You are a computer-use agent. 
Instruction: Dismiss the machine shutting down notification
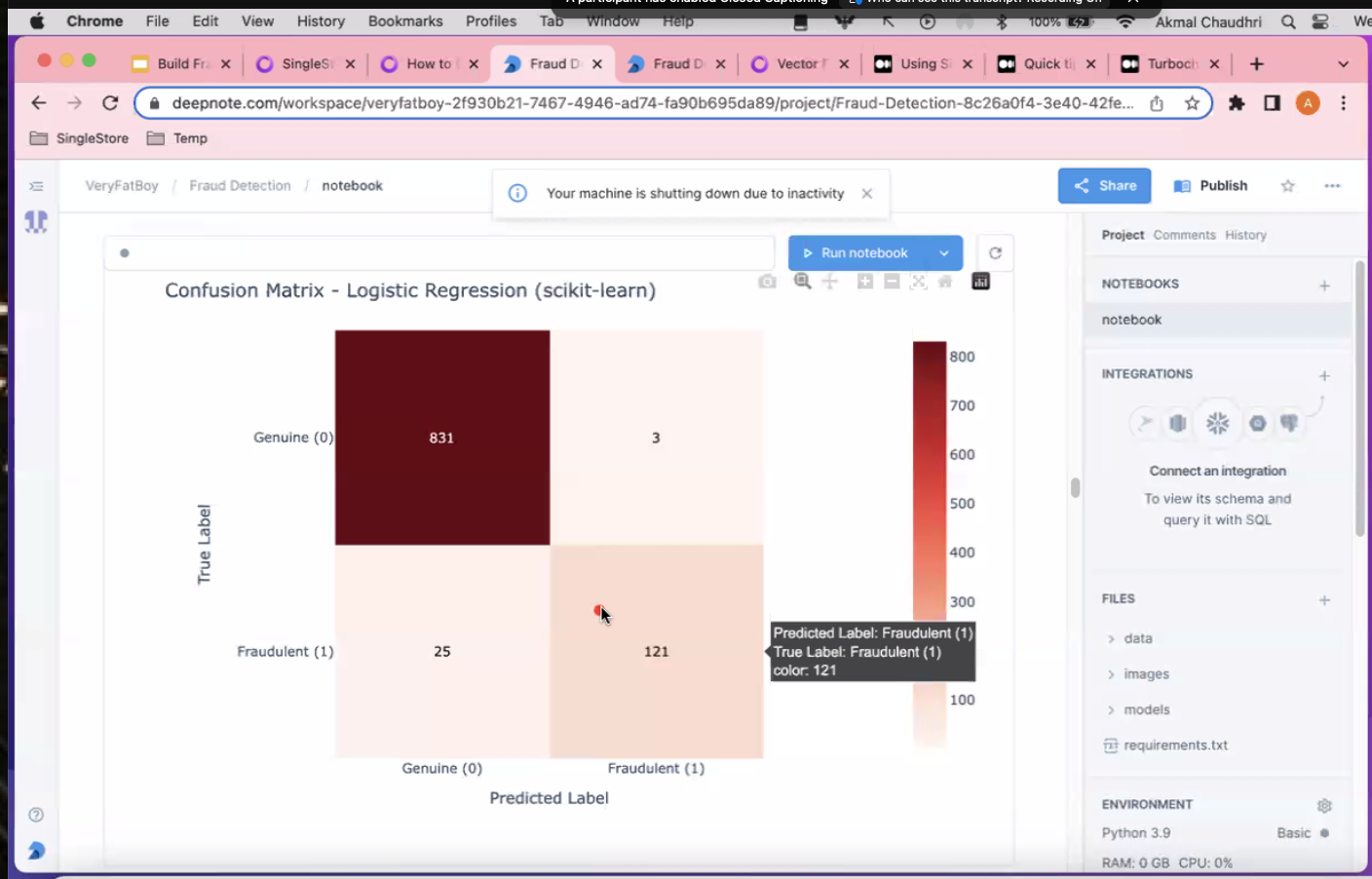866,194
